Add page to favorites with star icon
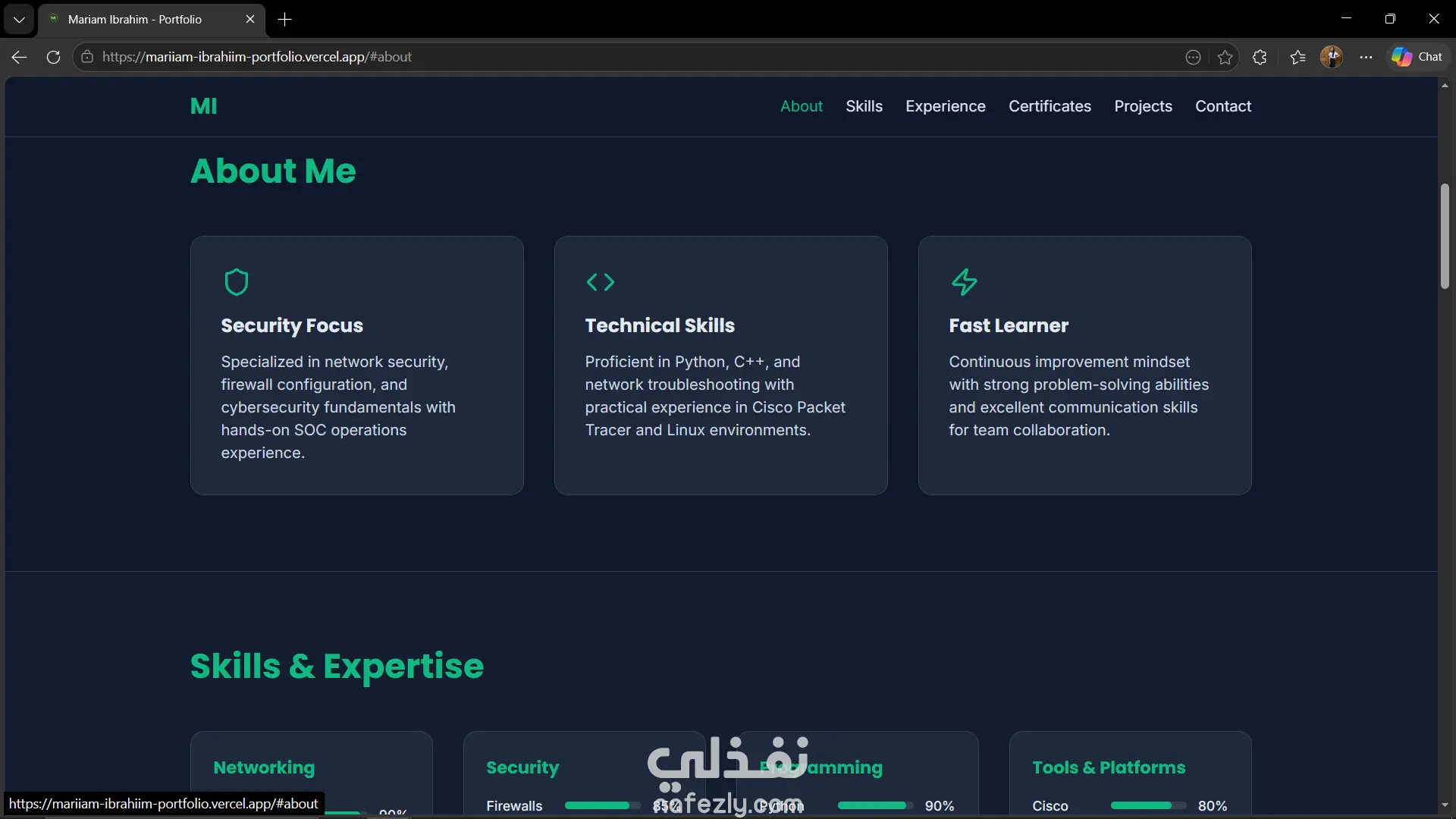Screen dimensions: 1456x819 click(1225, 57)
